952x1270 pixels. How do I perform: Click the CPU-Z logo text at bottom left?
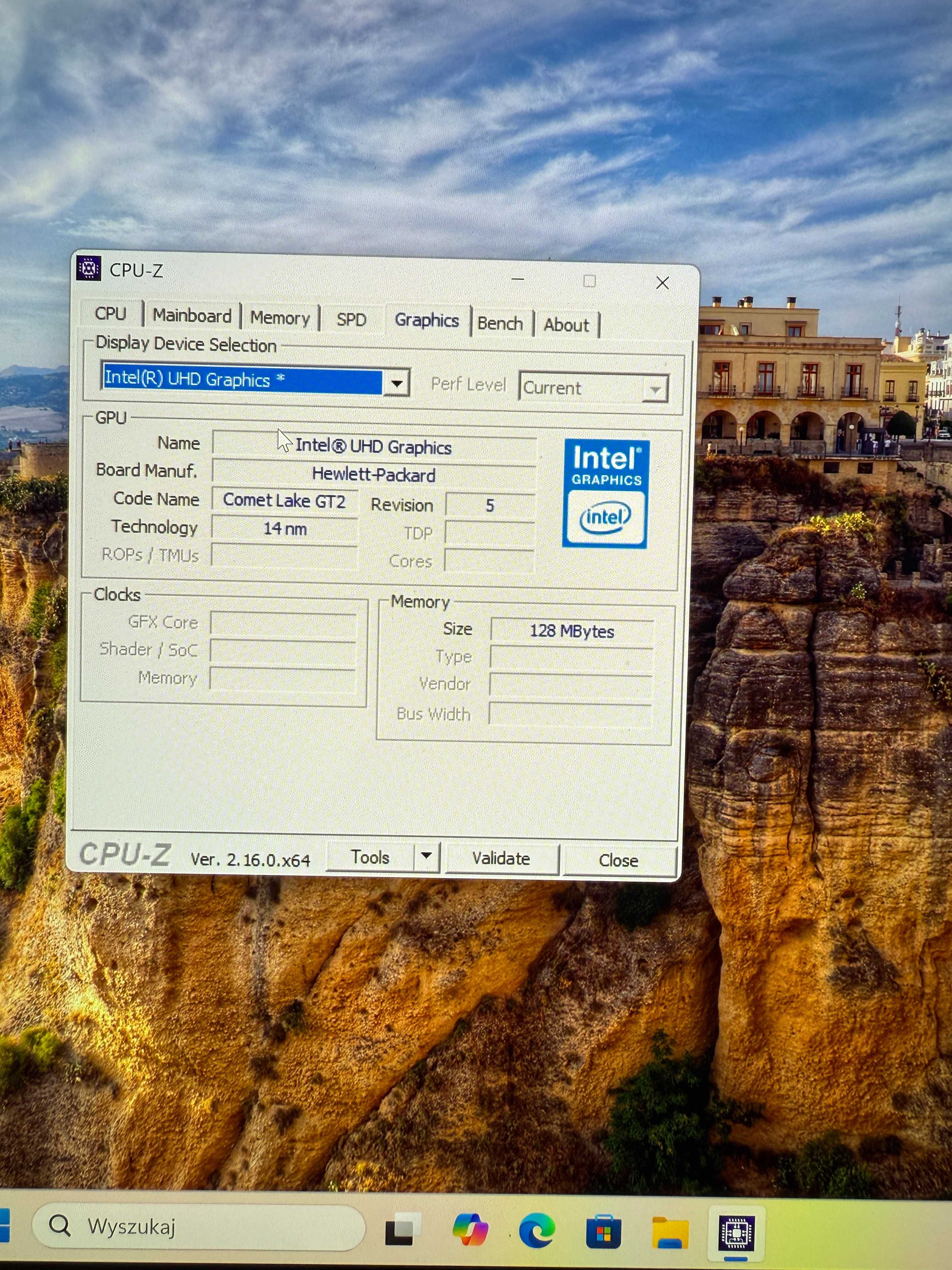125,854
